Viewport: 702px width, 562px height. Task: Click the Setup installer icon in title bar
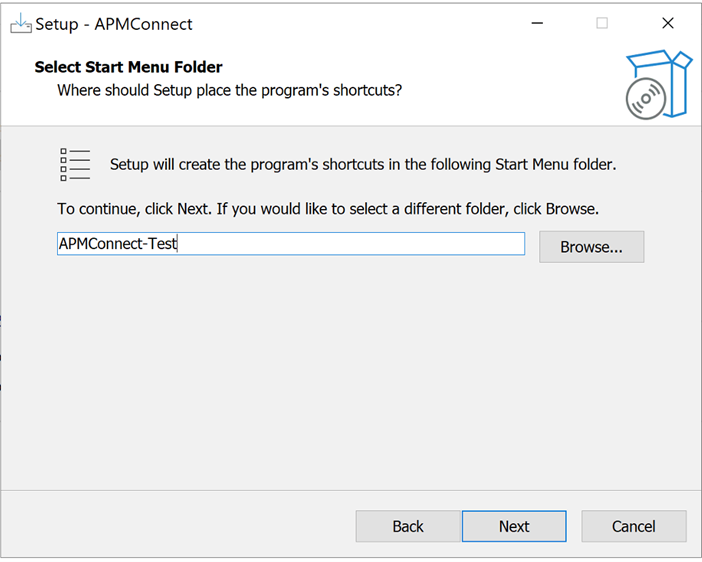point(21,23)
